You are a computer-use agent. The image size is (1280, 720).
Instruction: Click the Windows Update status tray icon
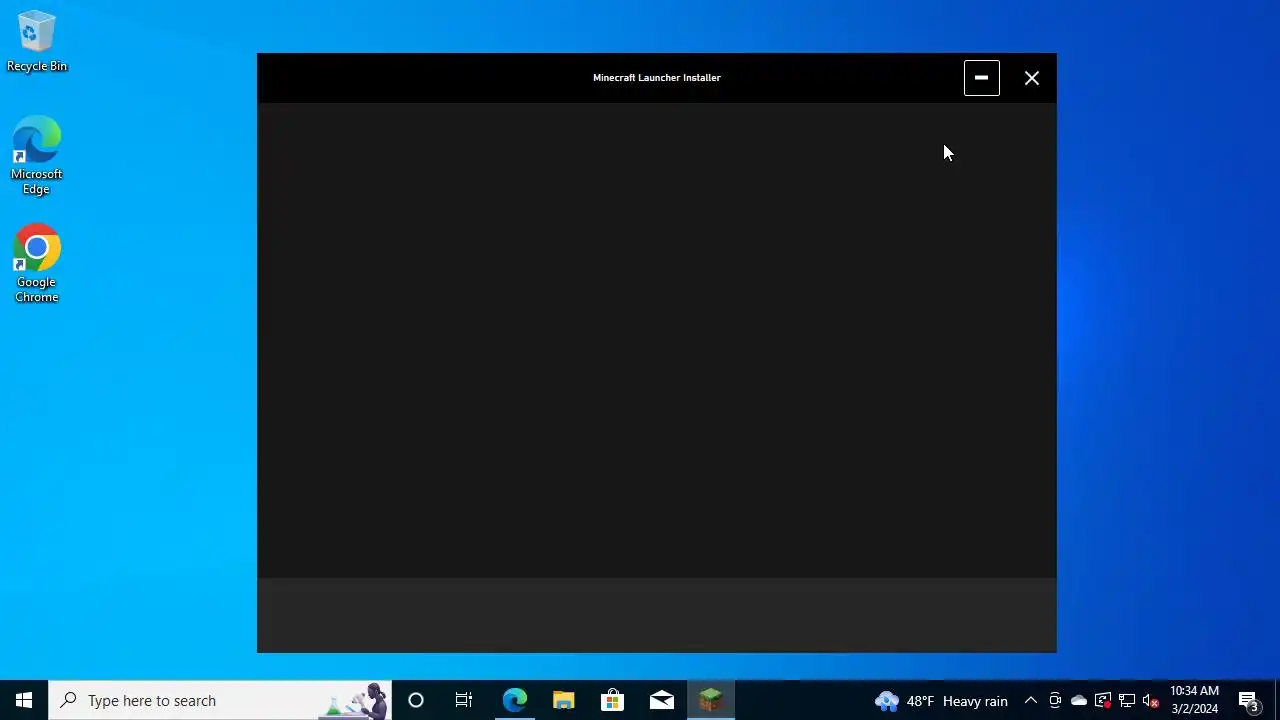[x=1103, y=700]
